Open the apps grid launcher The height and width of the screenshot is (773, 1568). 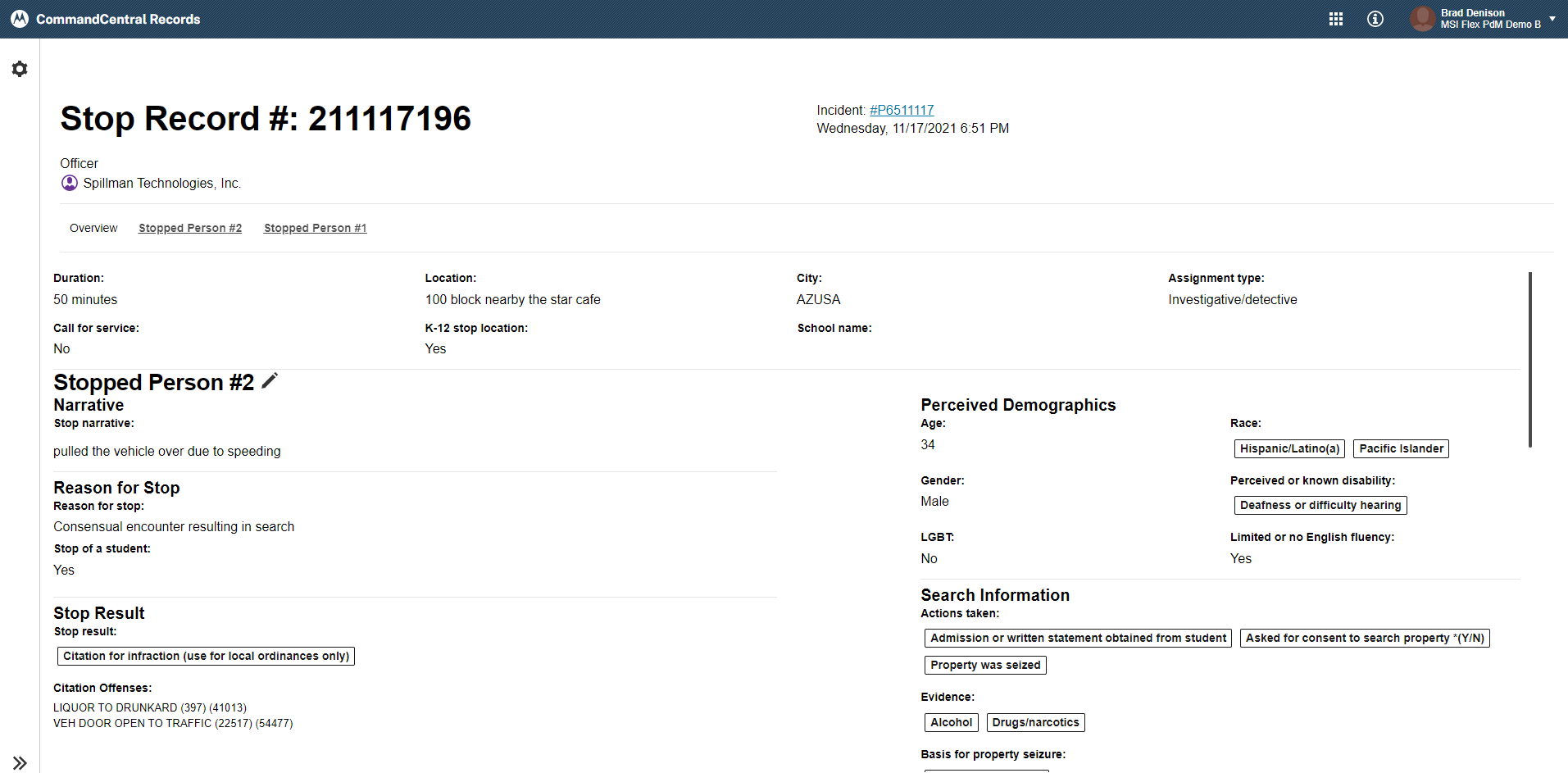[x=1335, y=19]
